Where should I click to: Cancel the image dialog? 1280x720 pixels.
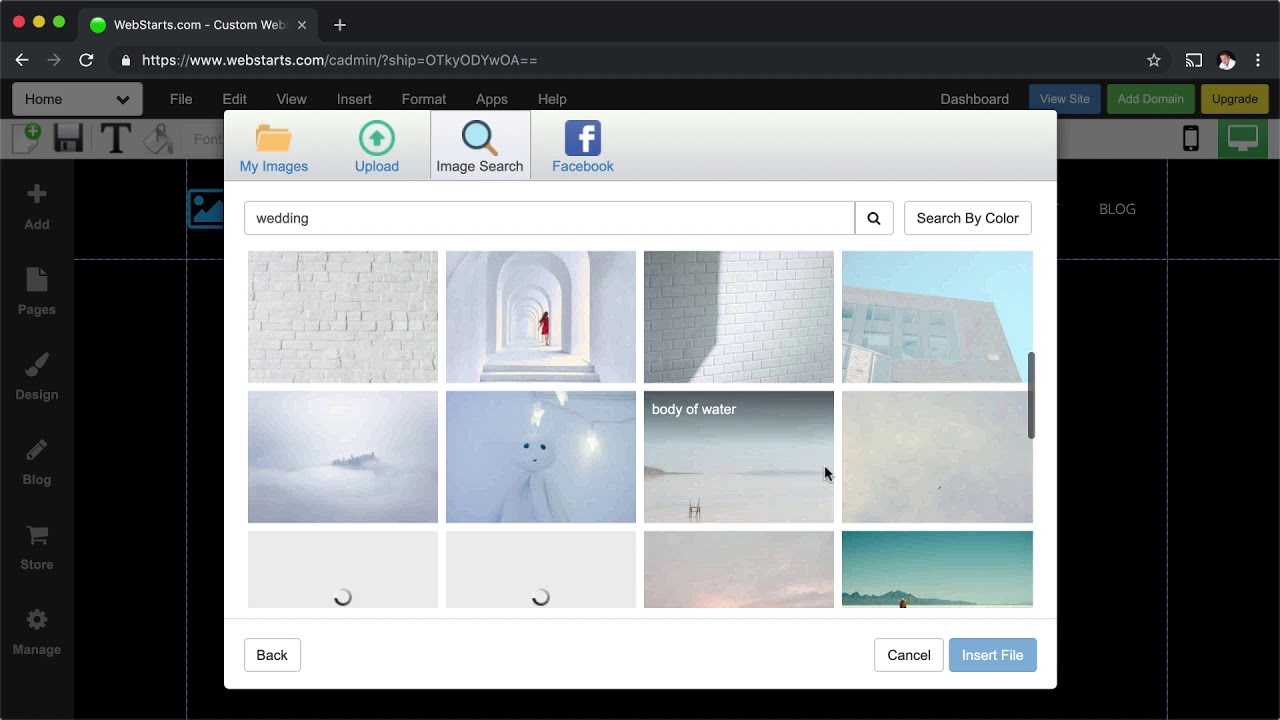pyautogui.click(x=909, y=655)
